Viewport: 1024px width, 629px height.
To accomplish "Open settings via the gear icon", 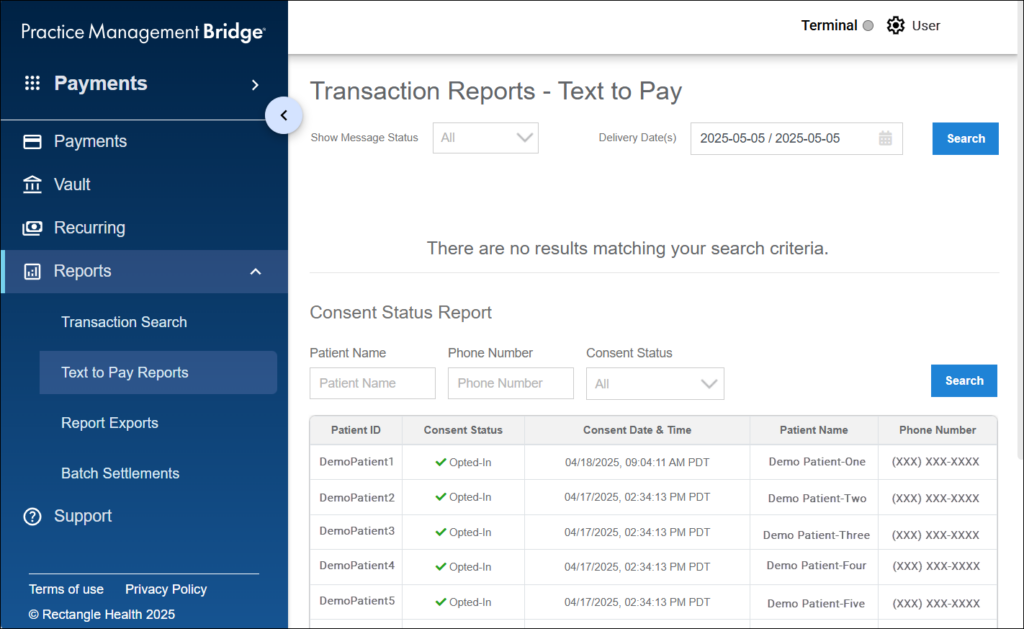I will coord(895,25).
